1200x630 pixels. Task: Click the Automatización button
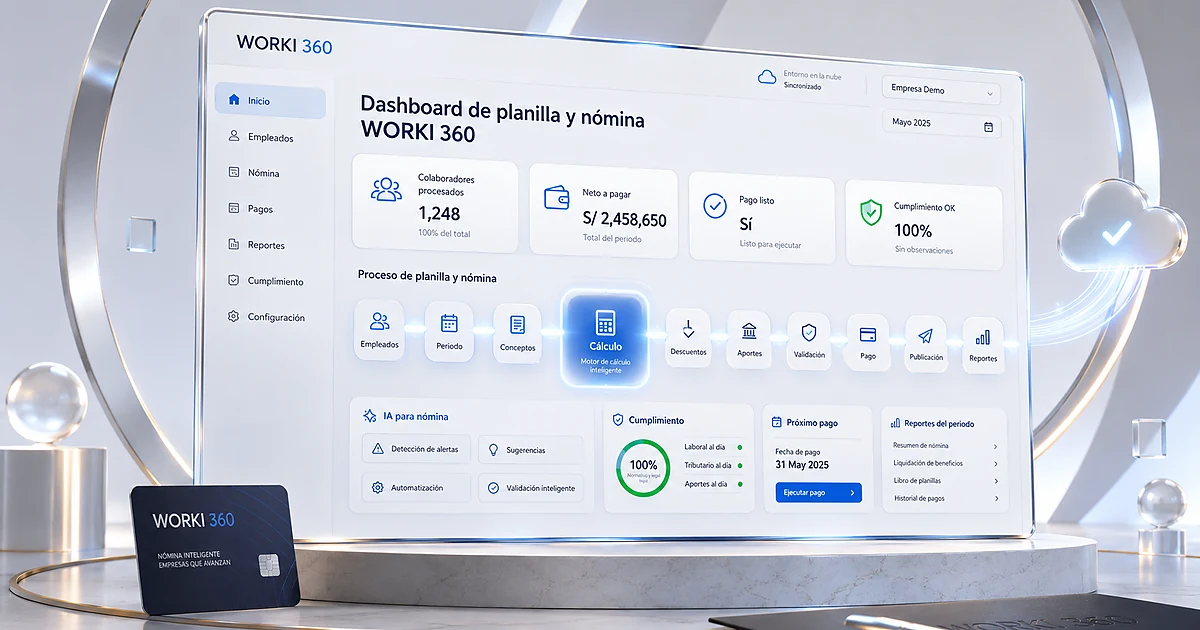tap(416, 488)
